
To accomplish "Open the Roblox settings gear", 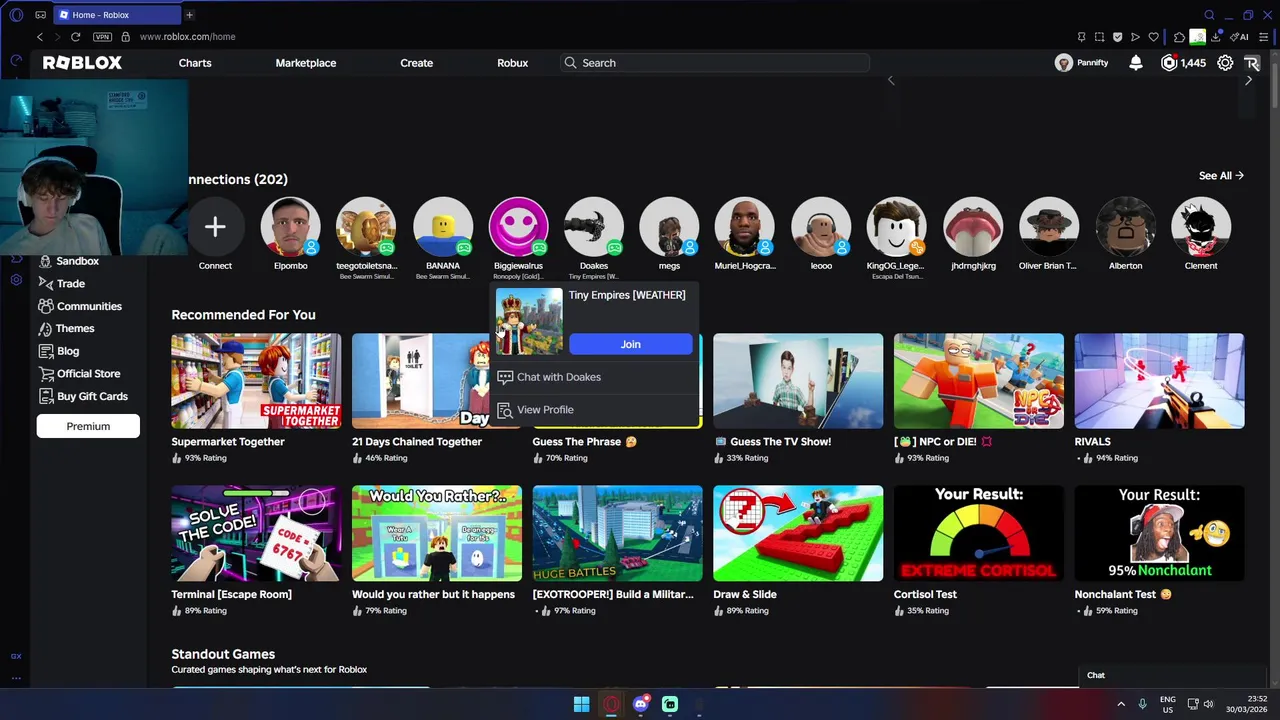I will 1225,63.
